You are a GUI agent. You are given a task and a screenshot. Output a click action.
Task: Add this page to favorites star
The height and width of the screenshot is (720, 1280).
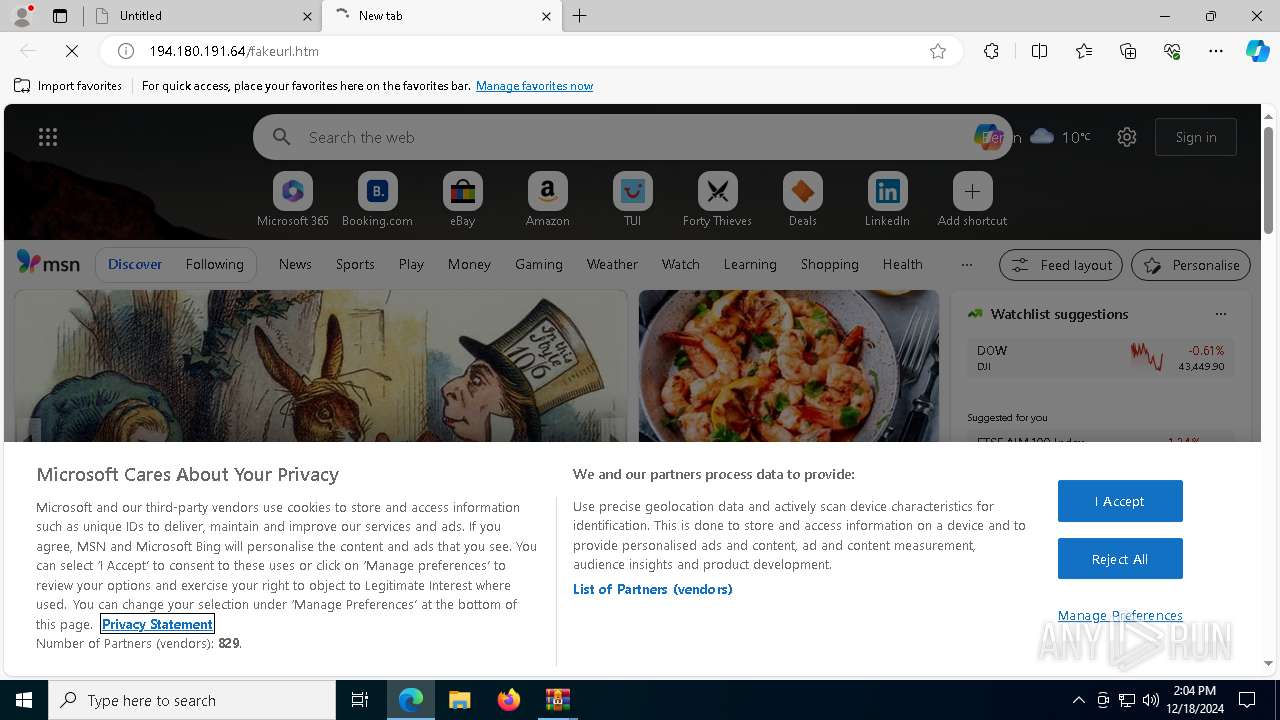(938, 51)
